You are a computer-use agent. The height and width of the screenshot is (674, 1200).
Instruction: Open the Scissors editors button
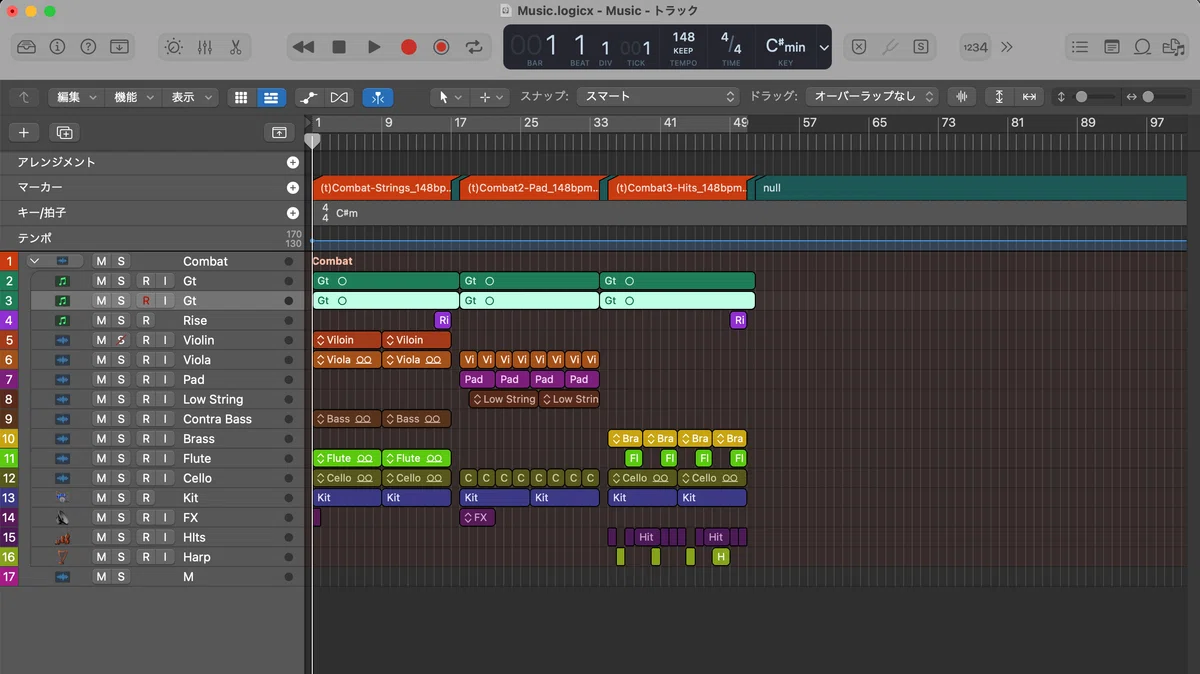pos(235,47)
